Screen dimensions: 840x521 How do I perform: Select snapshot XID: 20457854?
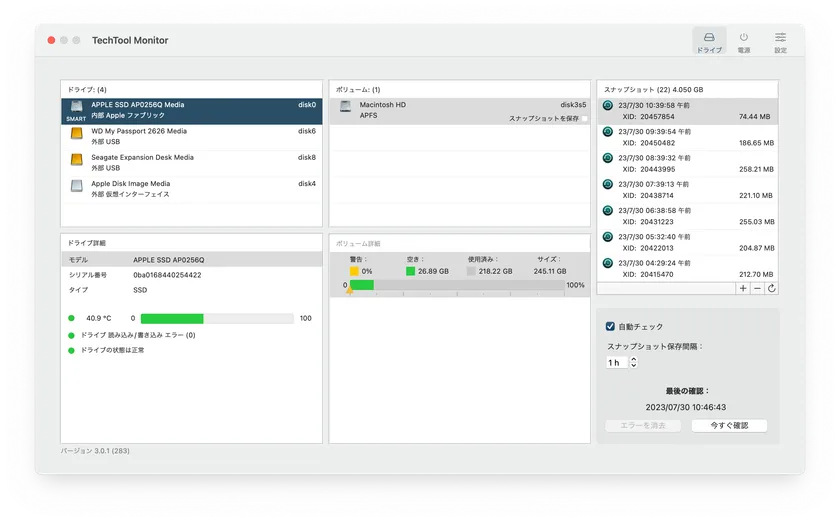[x=687, y=111]
